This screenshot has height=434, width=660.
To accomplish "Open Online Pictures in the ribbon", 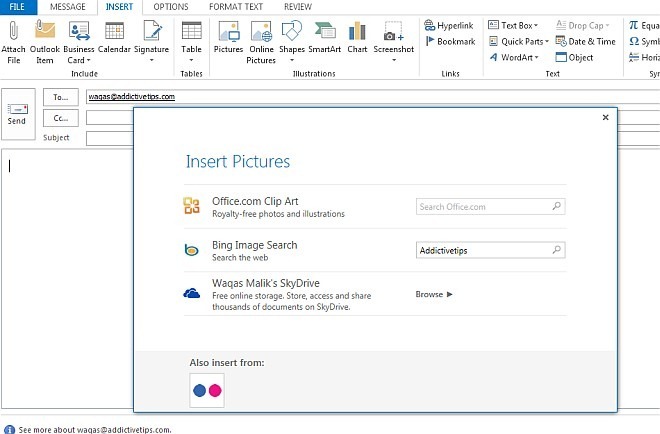I will (x=261, y=42).
